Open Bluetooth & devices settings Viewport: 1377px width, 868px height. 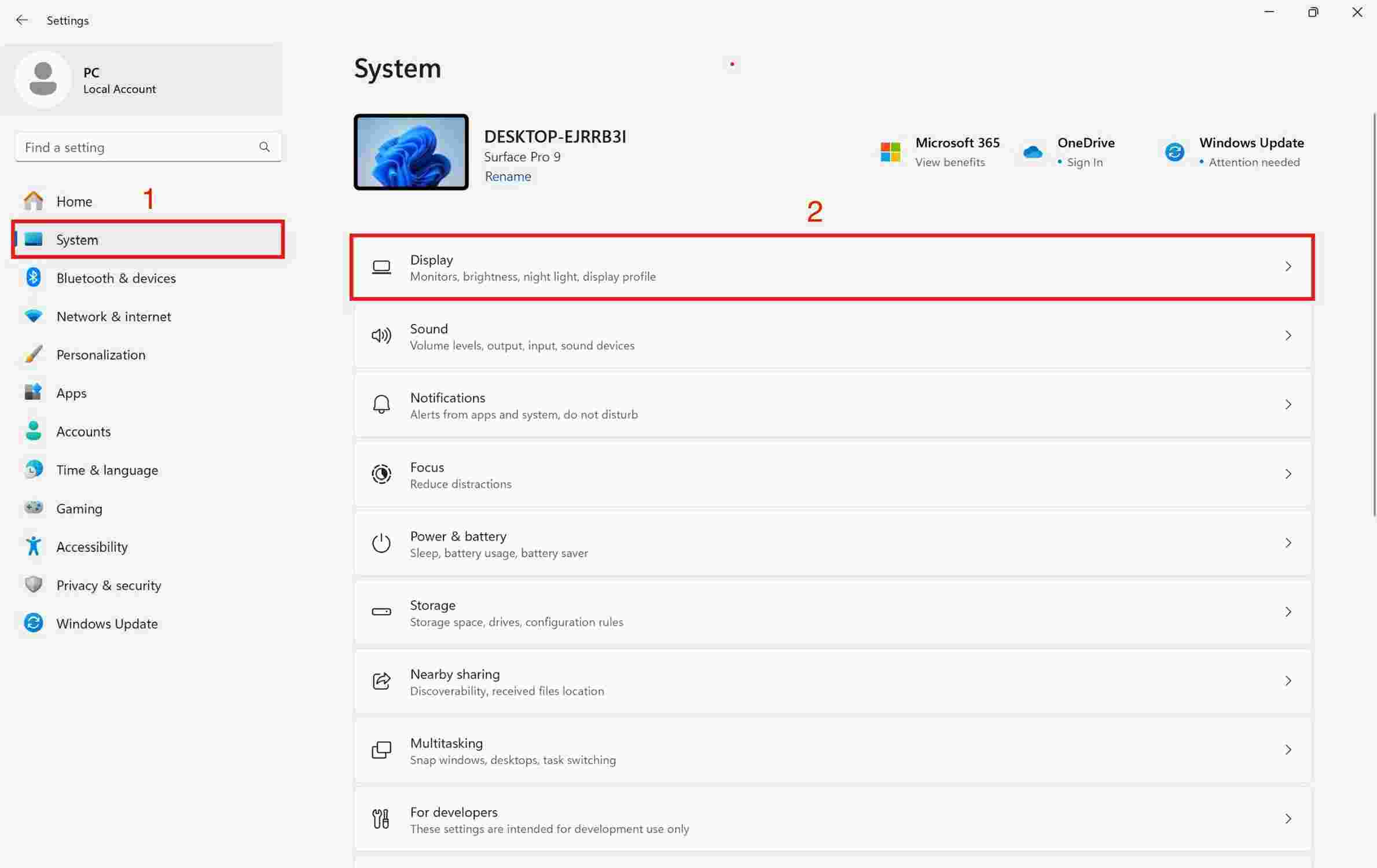(116, 278)
